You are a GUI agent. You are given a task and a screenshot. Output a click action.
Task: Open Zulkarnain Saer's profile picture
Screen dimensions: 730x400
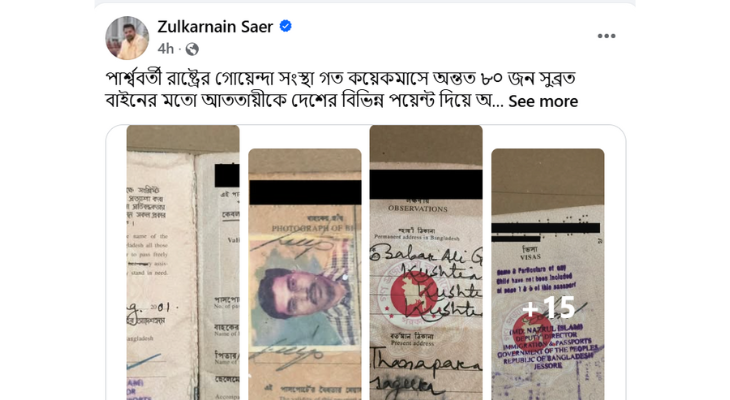click(127, 38)
